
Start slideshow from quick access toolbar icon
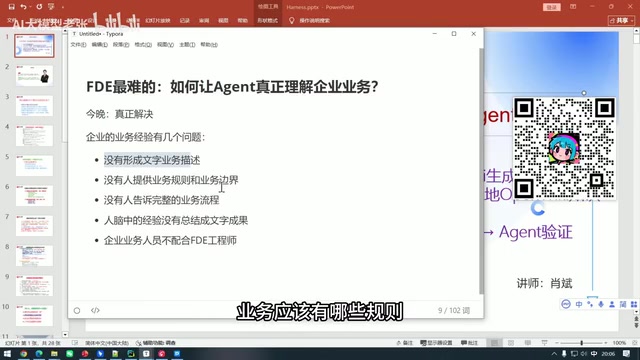click(51, 7)
